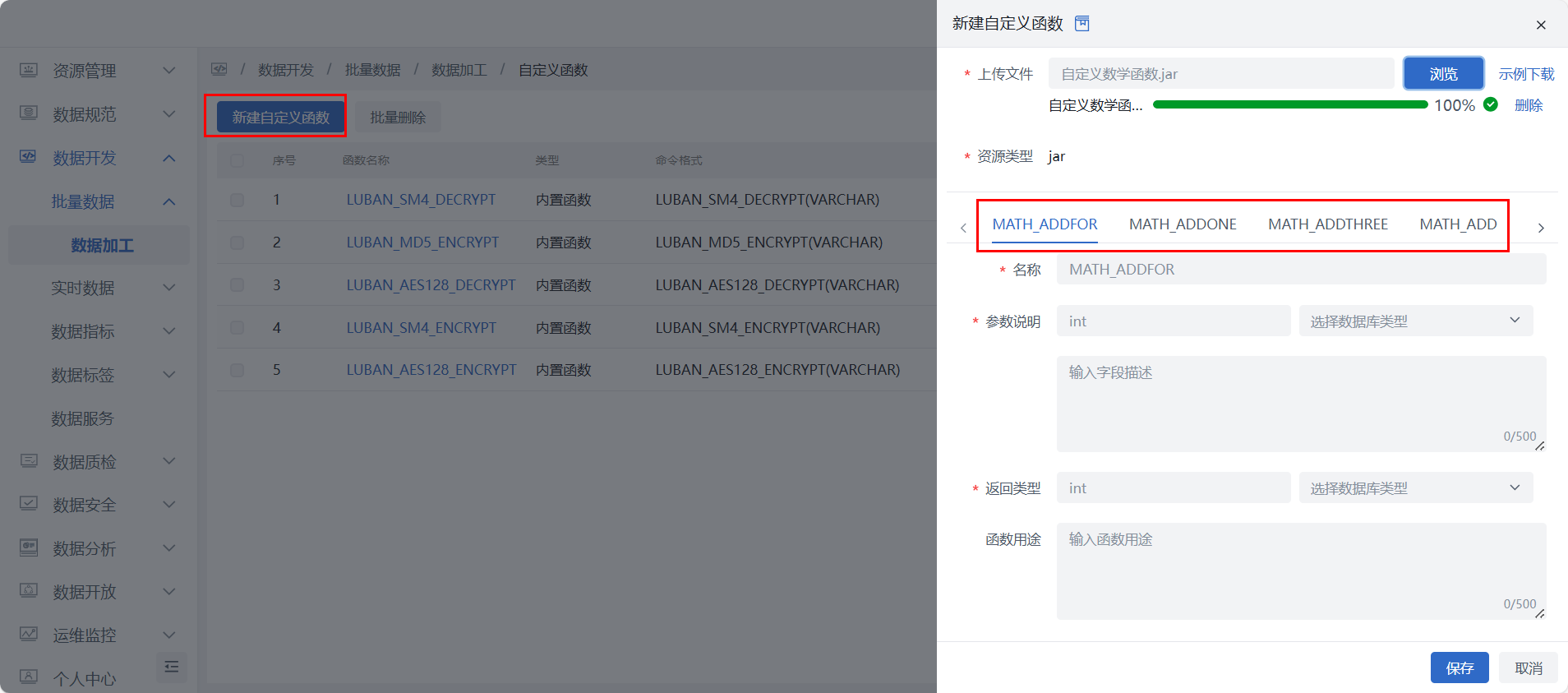Image resolution: width=1568 pixels, height=693 pixels.
Task: Collapse sidebar with the menu fold icon
Action: click(x=172, y=667)
